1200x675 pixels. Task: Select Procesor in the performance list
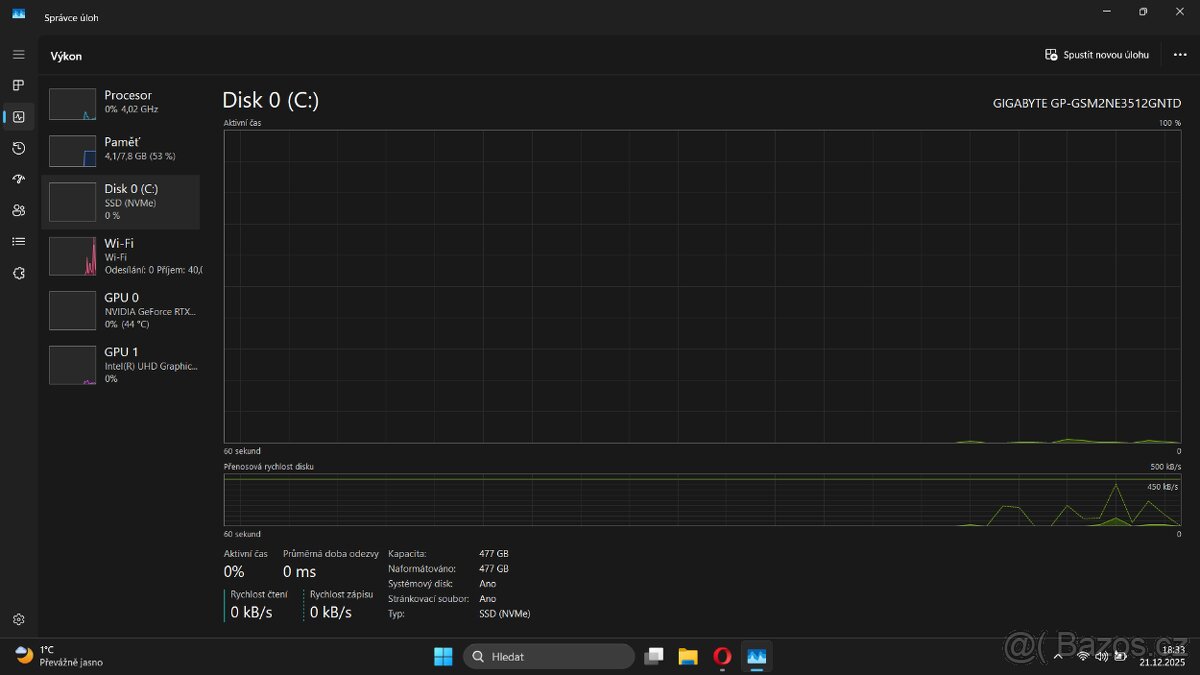pos(120,102)
